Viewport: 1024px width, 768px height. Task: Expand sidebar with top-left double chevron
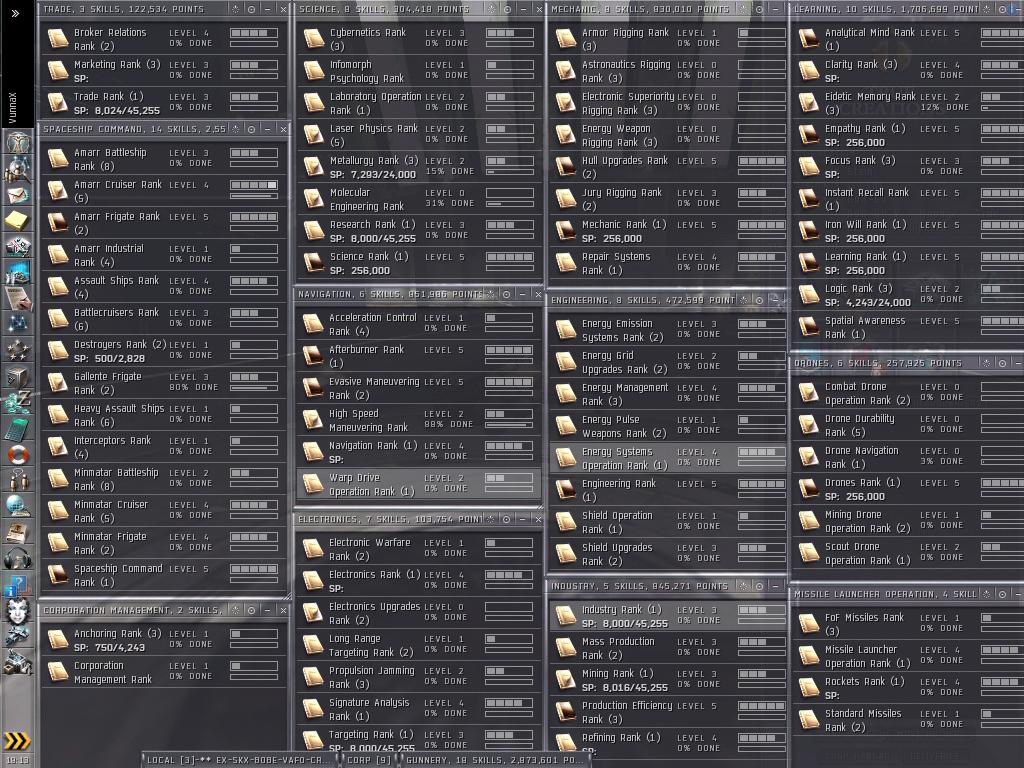click(15, 13)
